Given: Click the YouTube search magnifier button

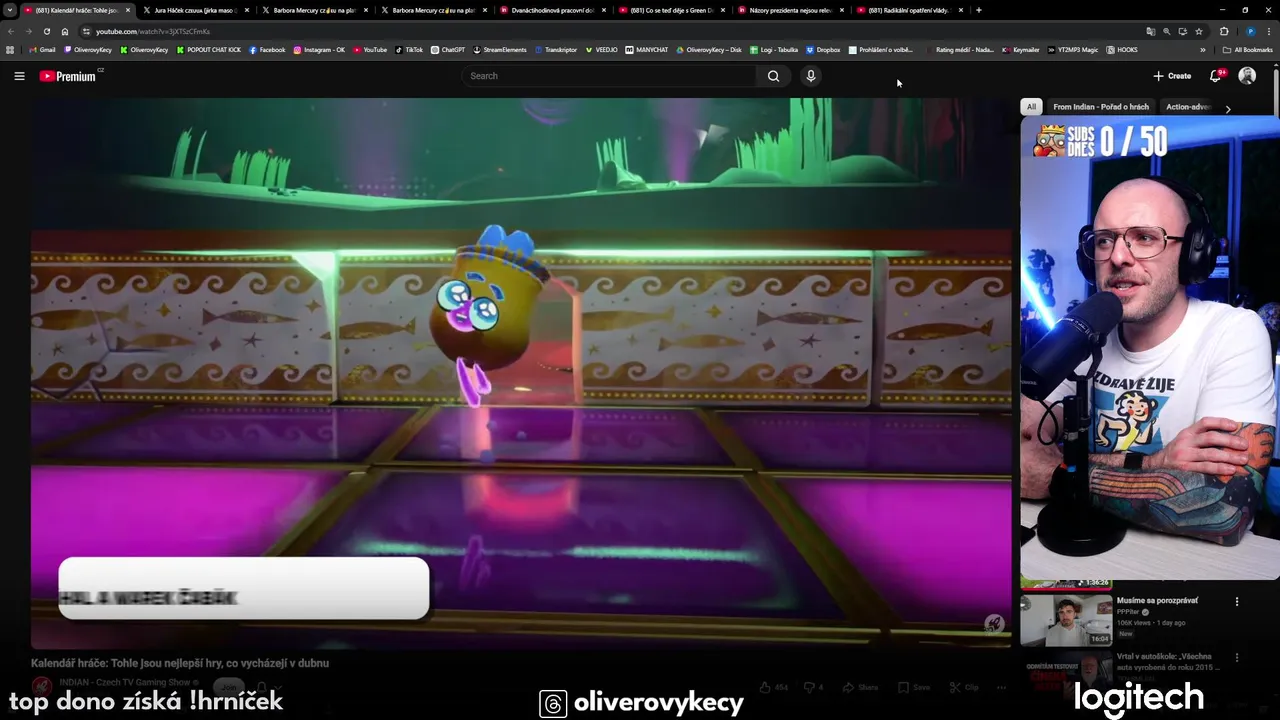Looking at the screenshot, I should point(773,76).
